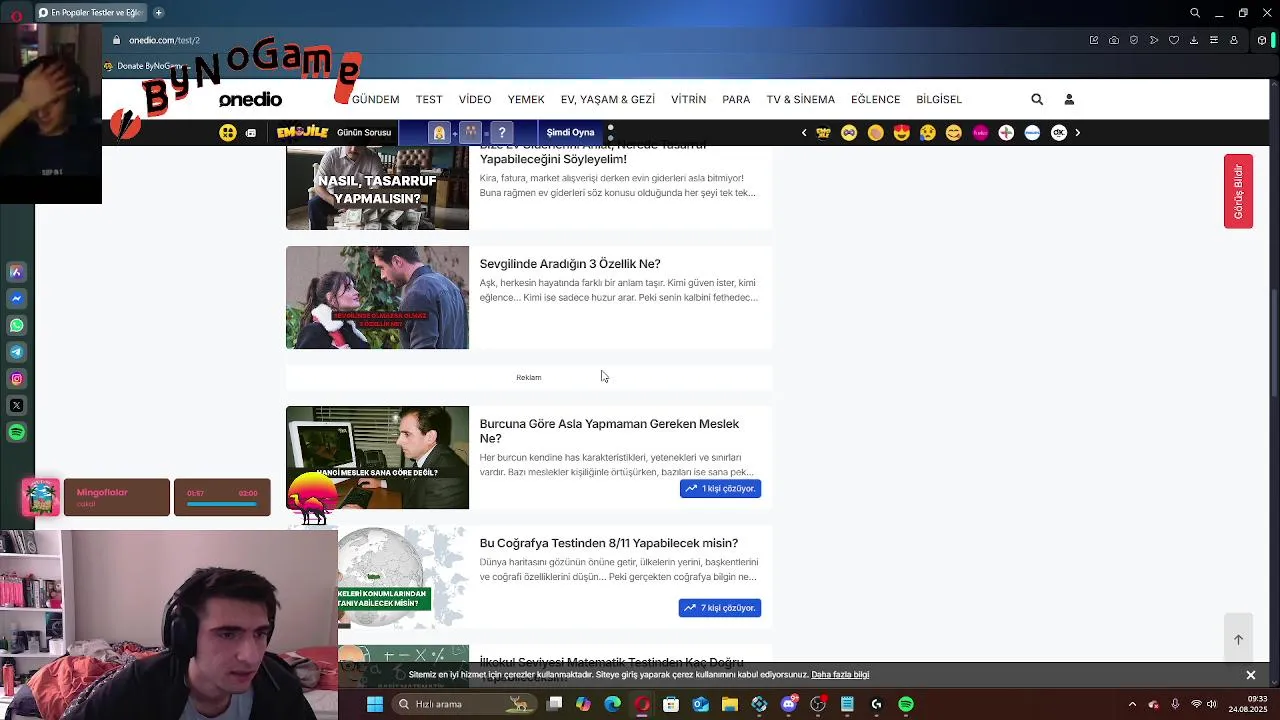Viewport: 1280px width, 720px height.
Task: Open the PARA menu item
Action: [x=736, y=99]
